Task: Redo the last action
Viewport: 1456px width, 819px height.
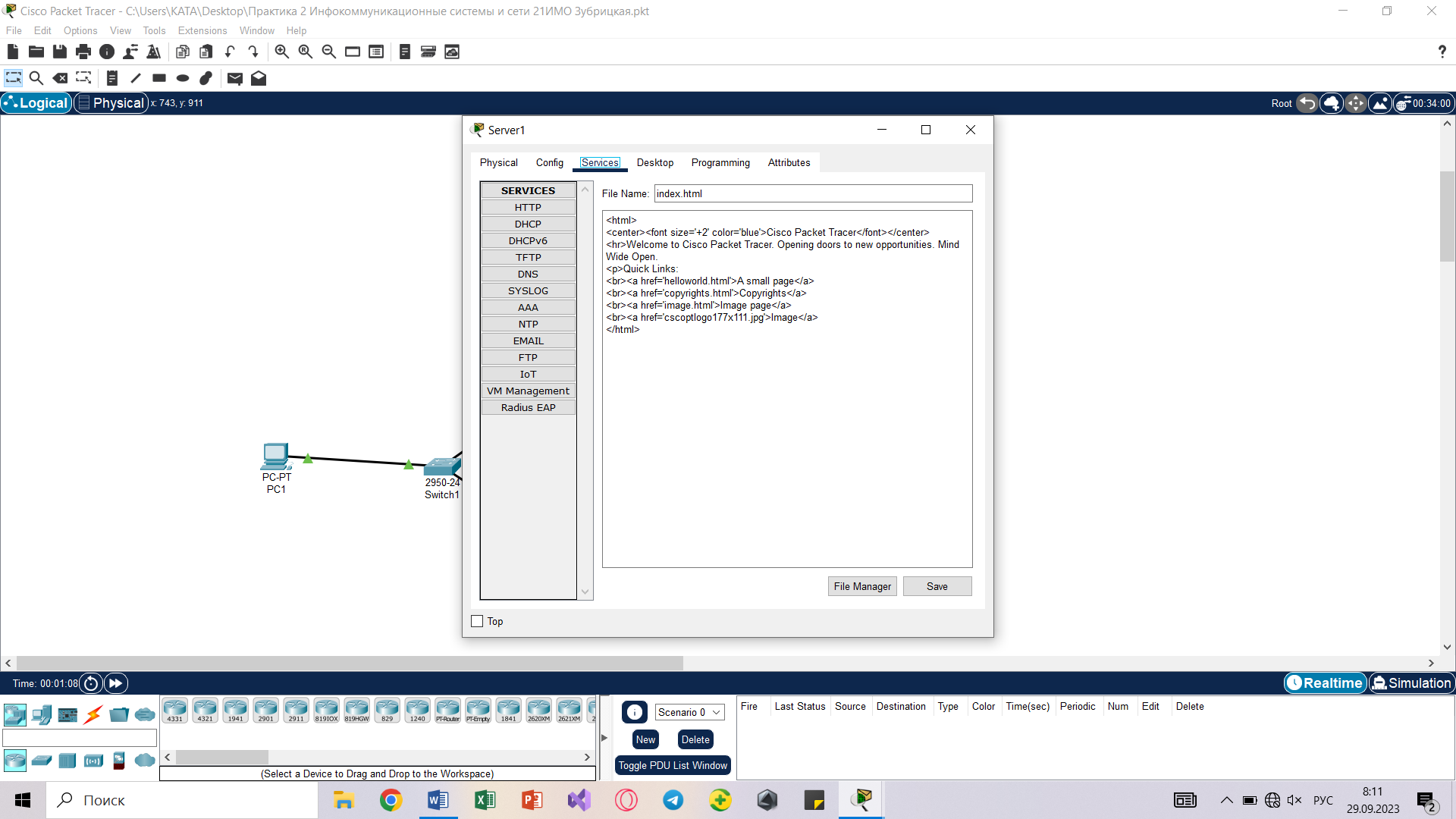Action: [x=253, y=52]
